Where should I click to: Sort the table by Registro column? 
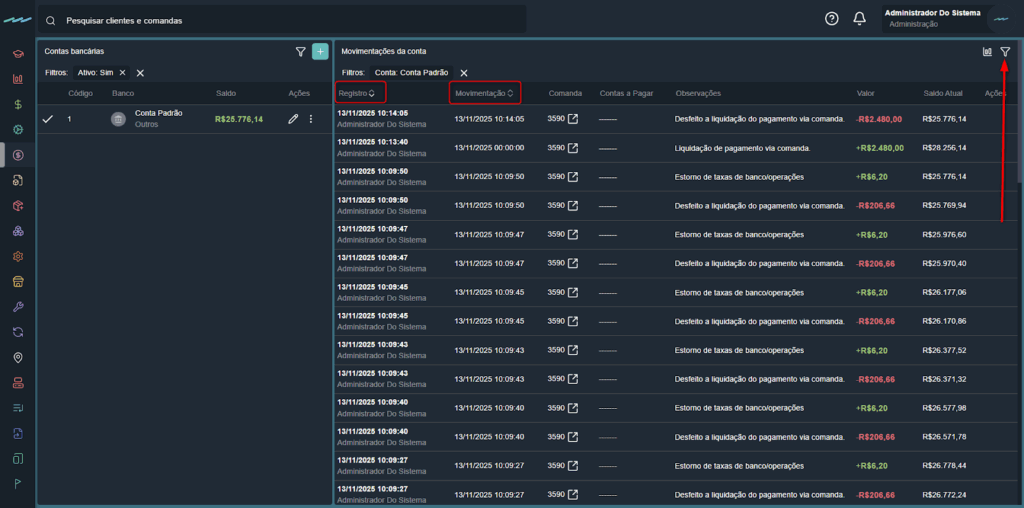coord(357,93)
